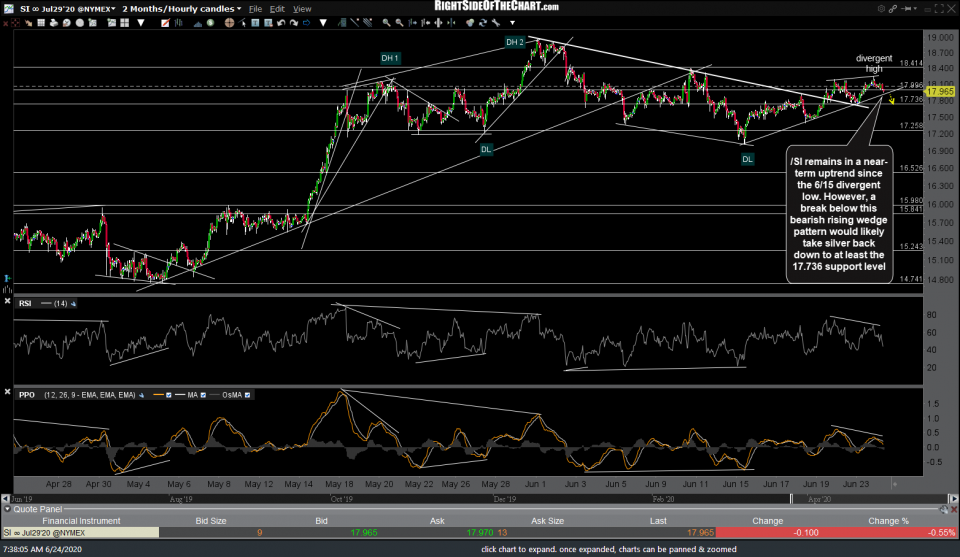The width and height of the screenshot is (960, 557).
Task: Open the File menu
Action: pos(257,8)
